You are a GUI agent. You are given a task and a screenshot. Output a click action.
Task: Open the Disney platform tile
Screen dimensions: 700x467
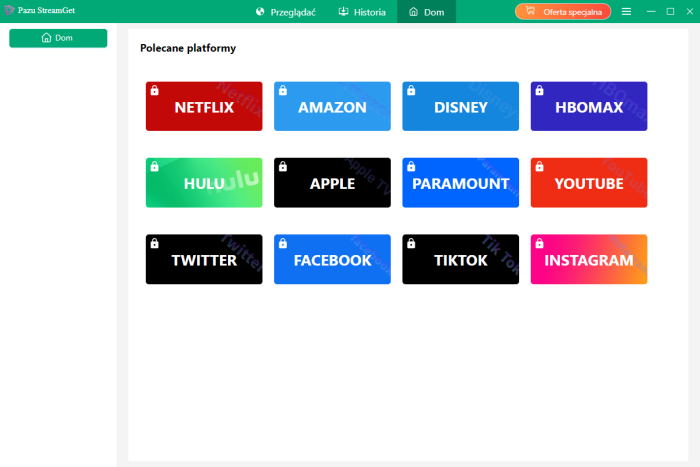460,106
